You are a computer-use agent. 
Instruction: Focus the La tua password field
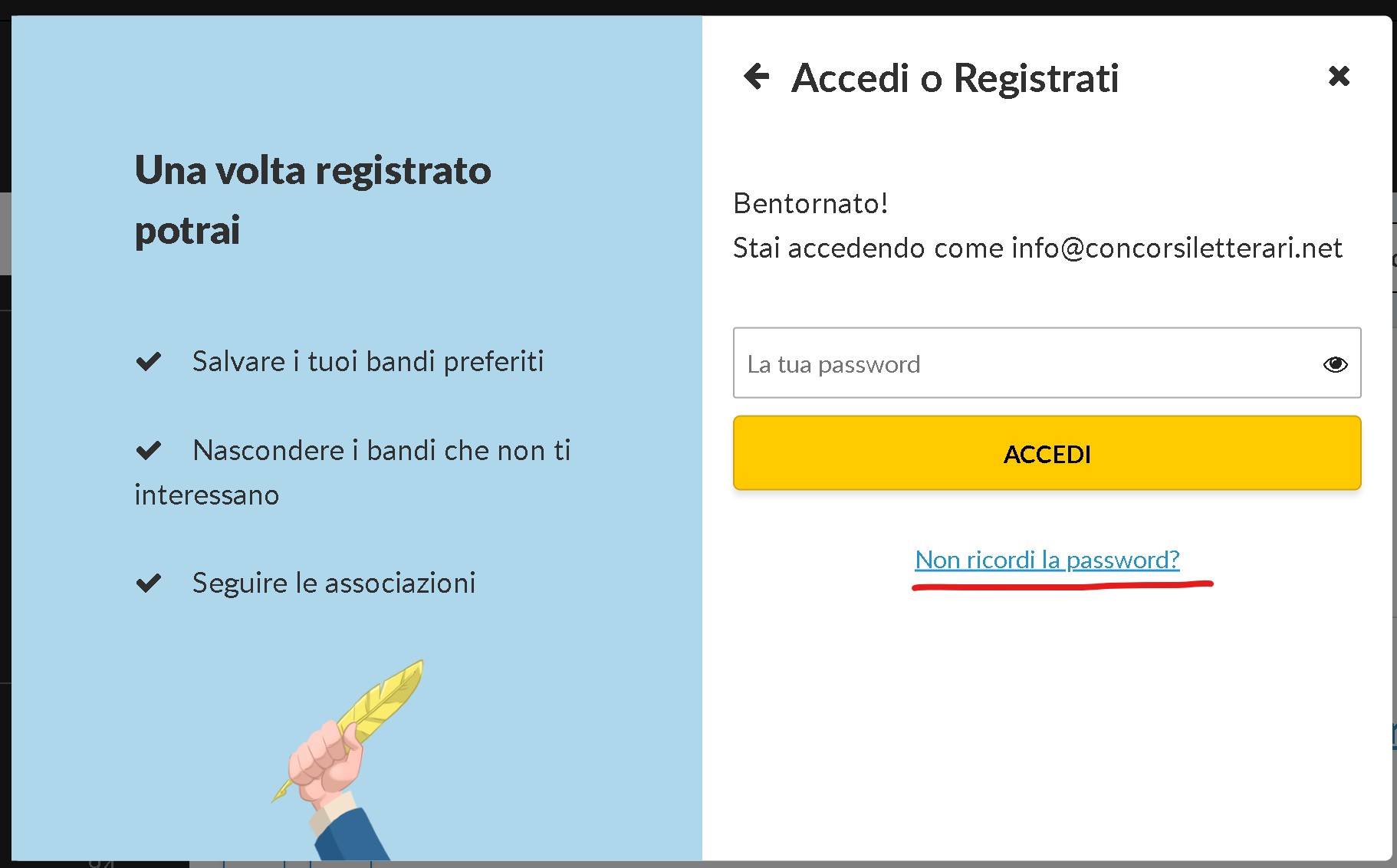1027,363
